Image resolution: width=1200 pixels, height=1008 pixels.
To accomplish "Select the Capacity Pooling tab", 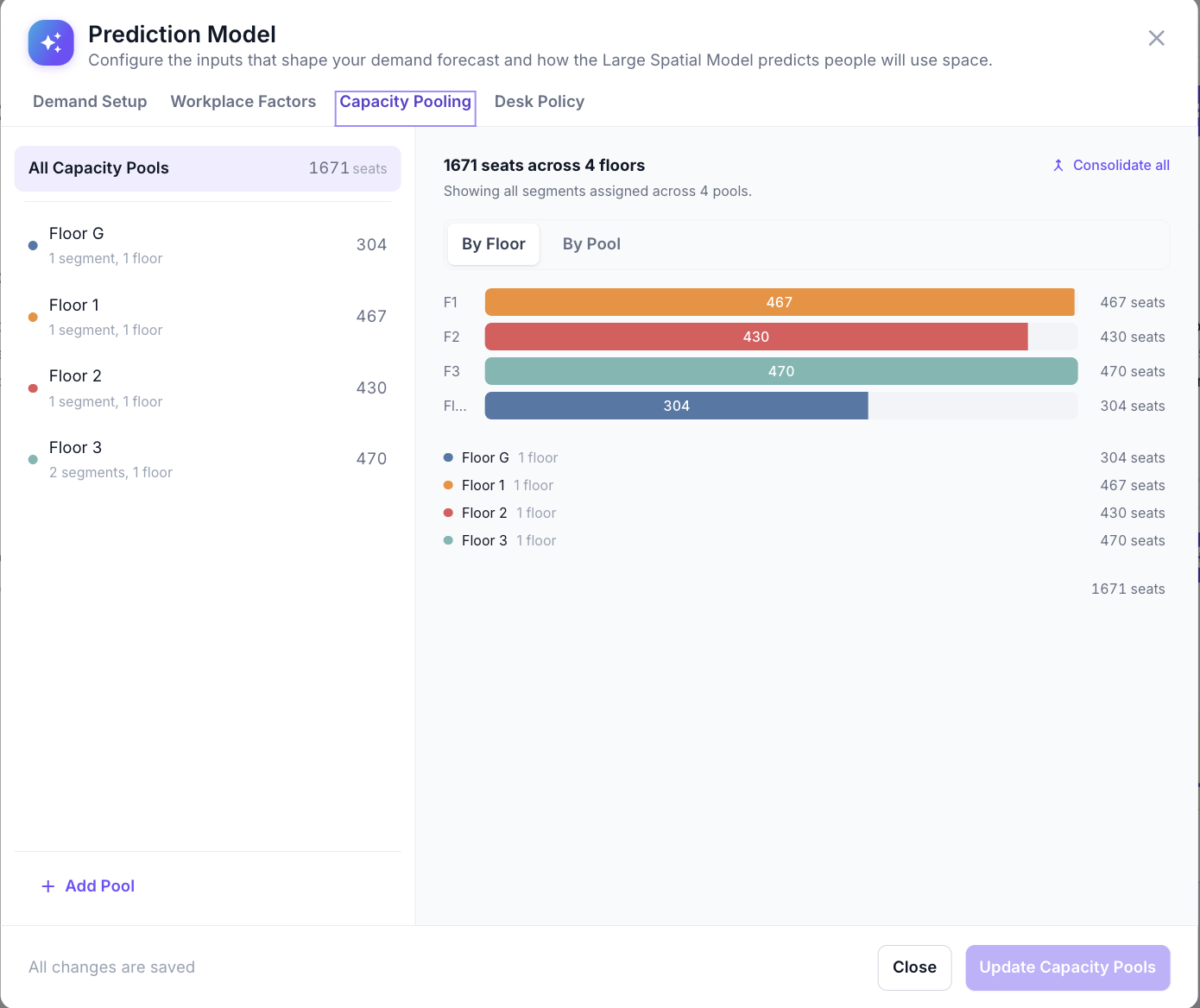I will click(406, 102).
